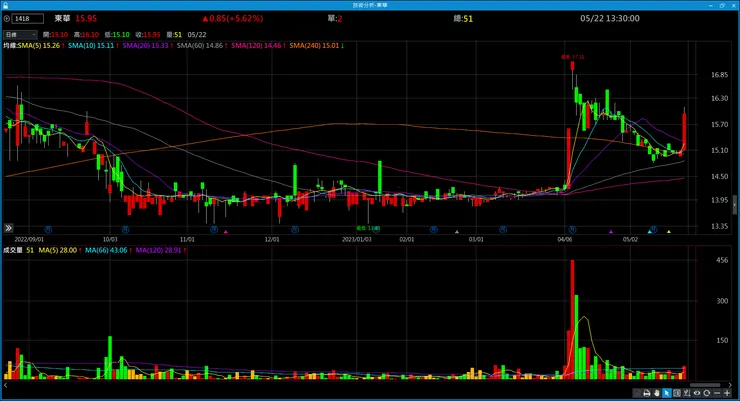
Task: Select the arrow pointer tool
Action: (667, 393)
